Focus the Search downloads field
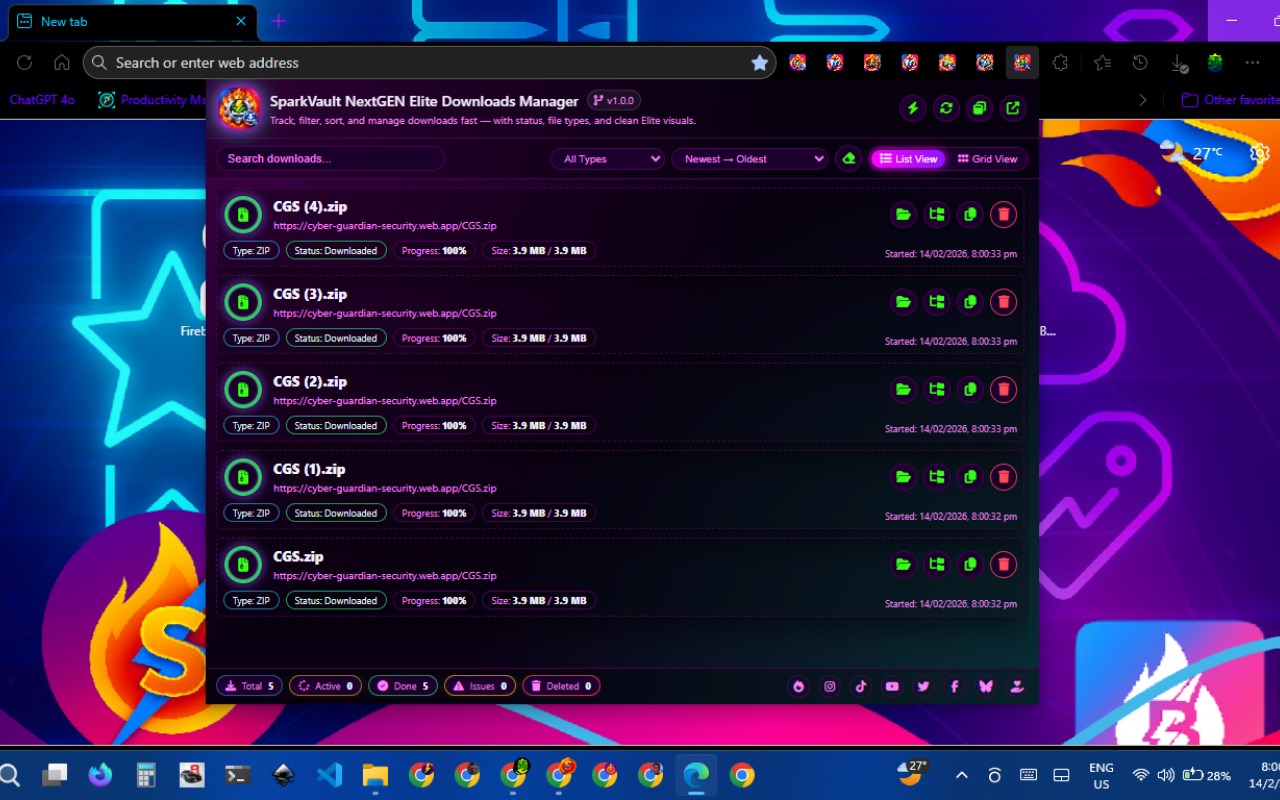This screenshot has width=1280, height=800. [330, 159]
